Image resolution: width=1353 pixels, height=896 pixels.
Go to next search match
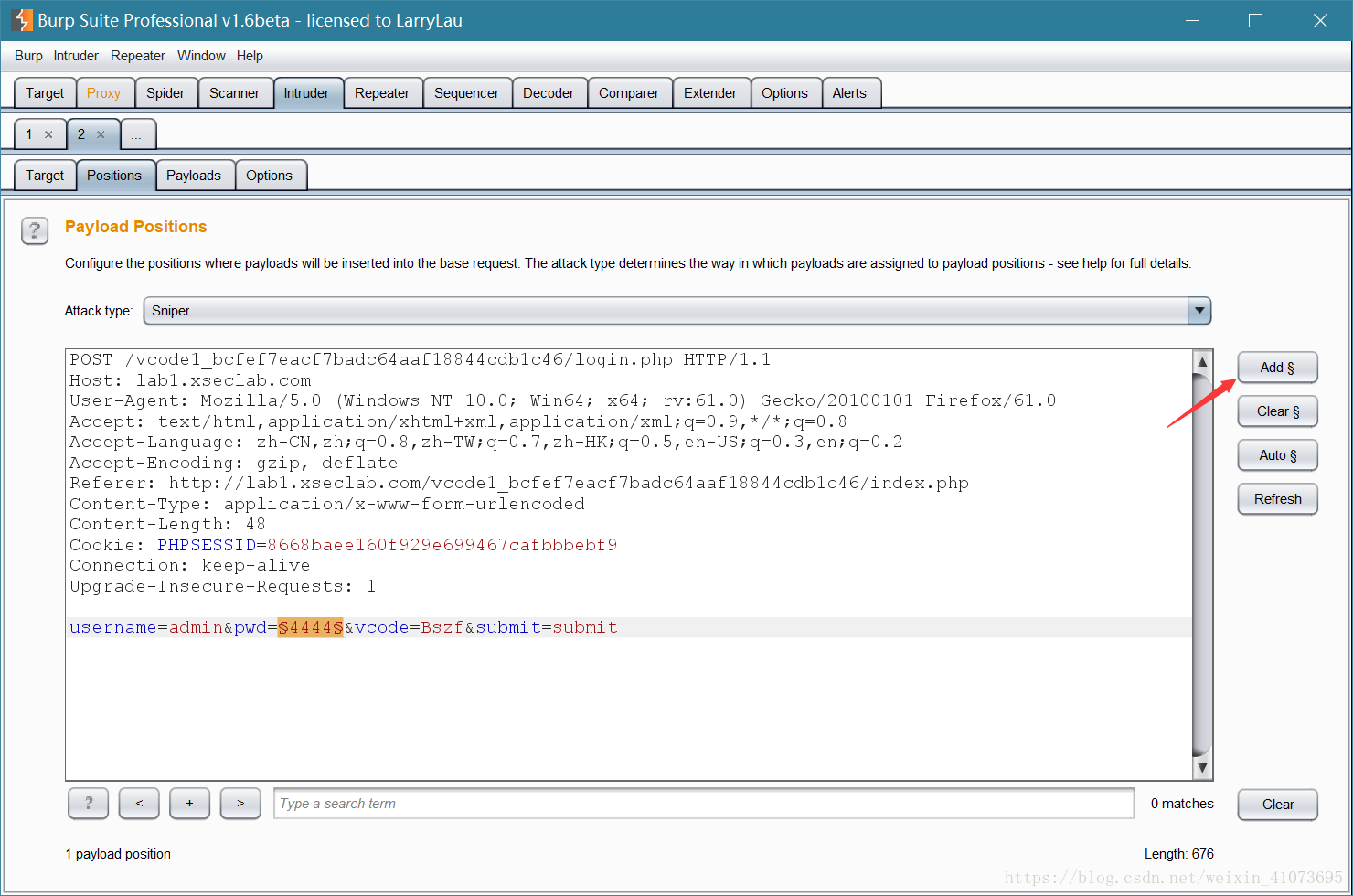[x=240, y=804]
